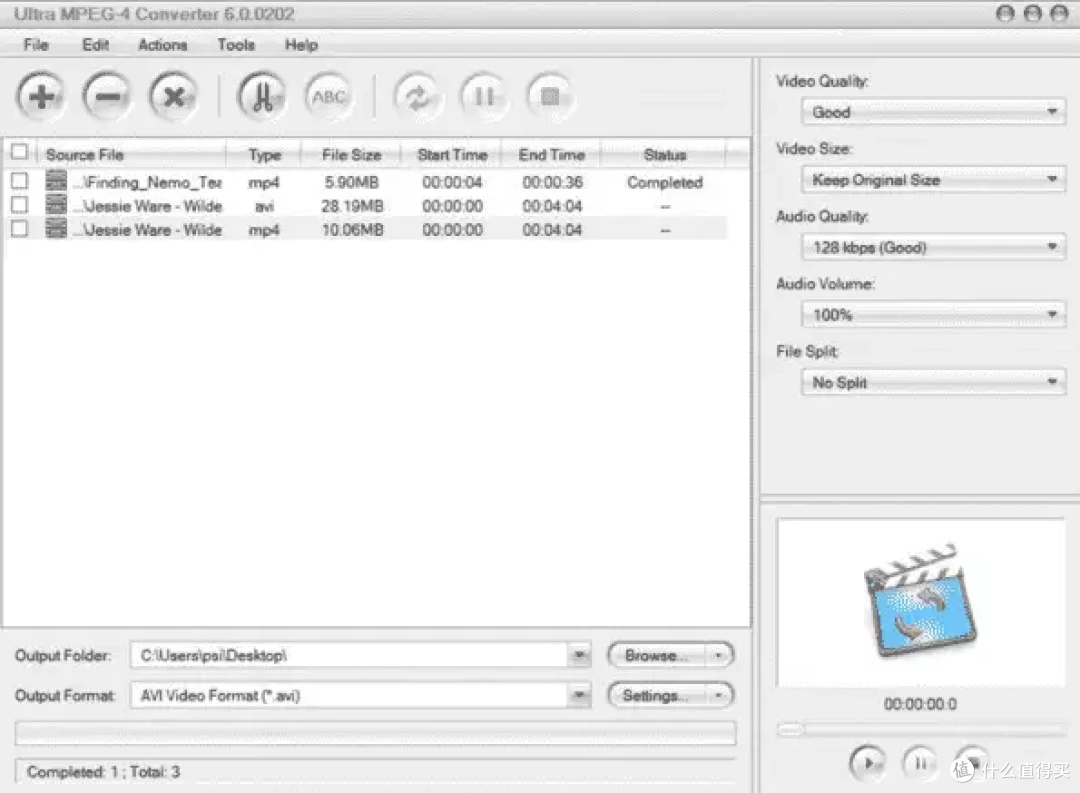Image resolution: width=1080 pixels, height=793 pixels.
Task: Click the Settings button
Action: point(655,695)
